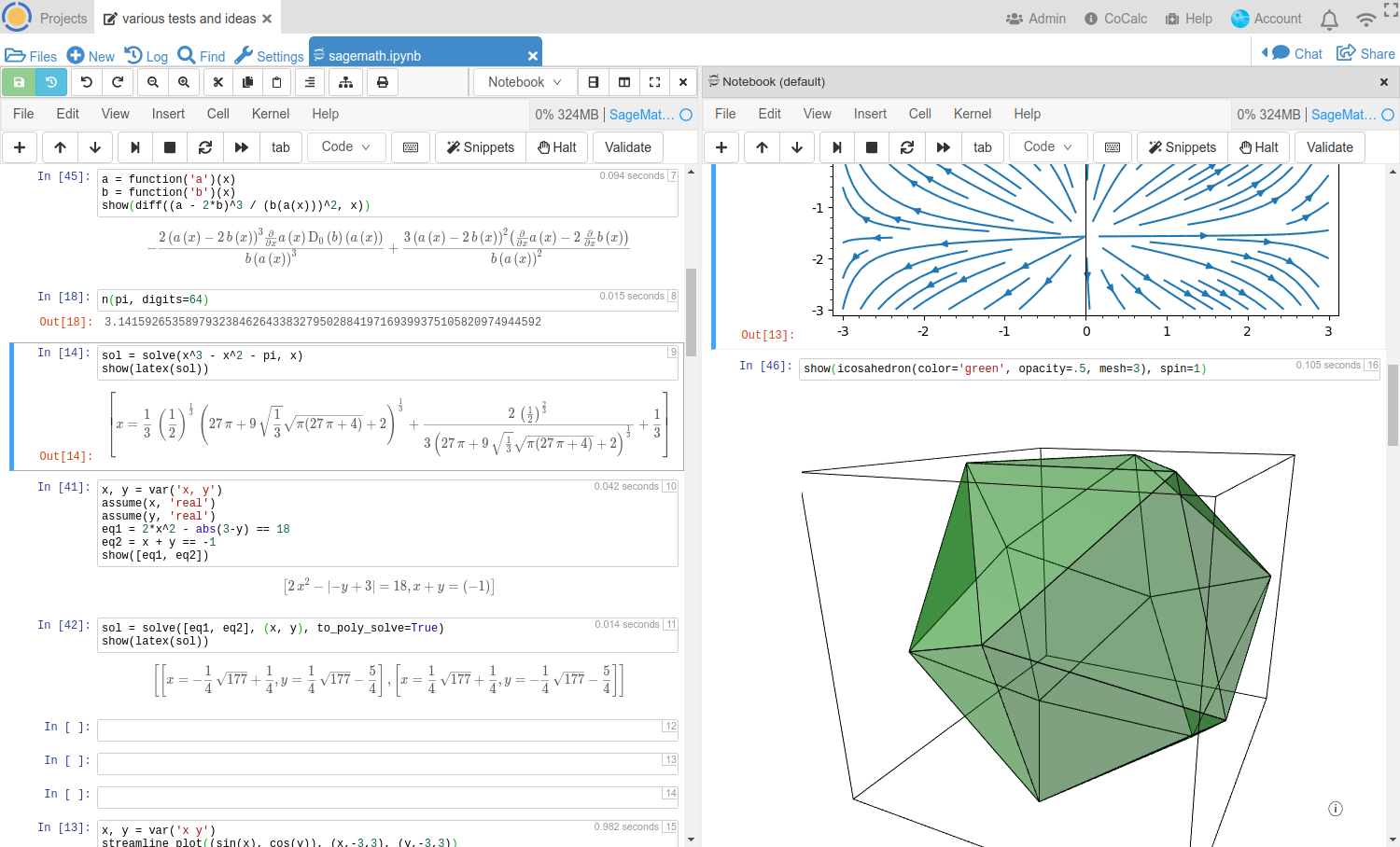
Task: Expand the Code dropdown in the right panel
Action: pyautogui.click(x=1046, y=146)
